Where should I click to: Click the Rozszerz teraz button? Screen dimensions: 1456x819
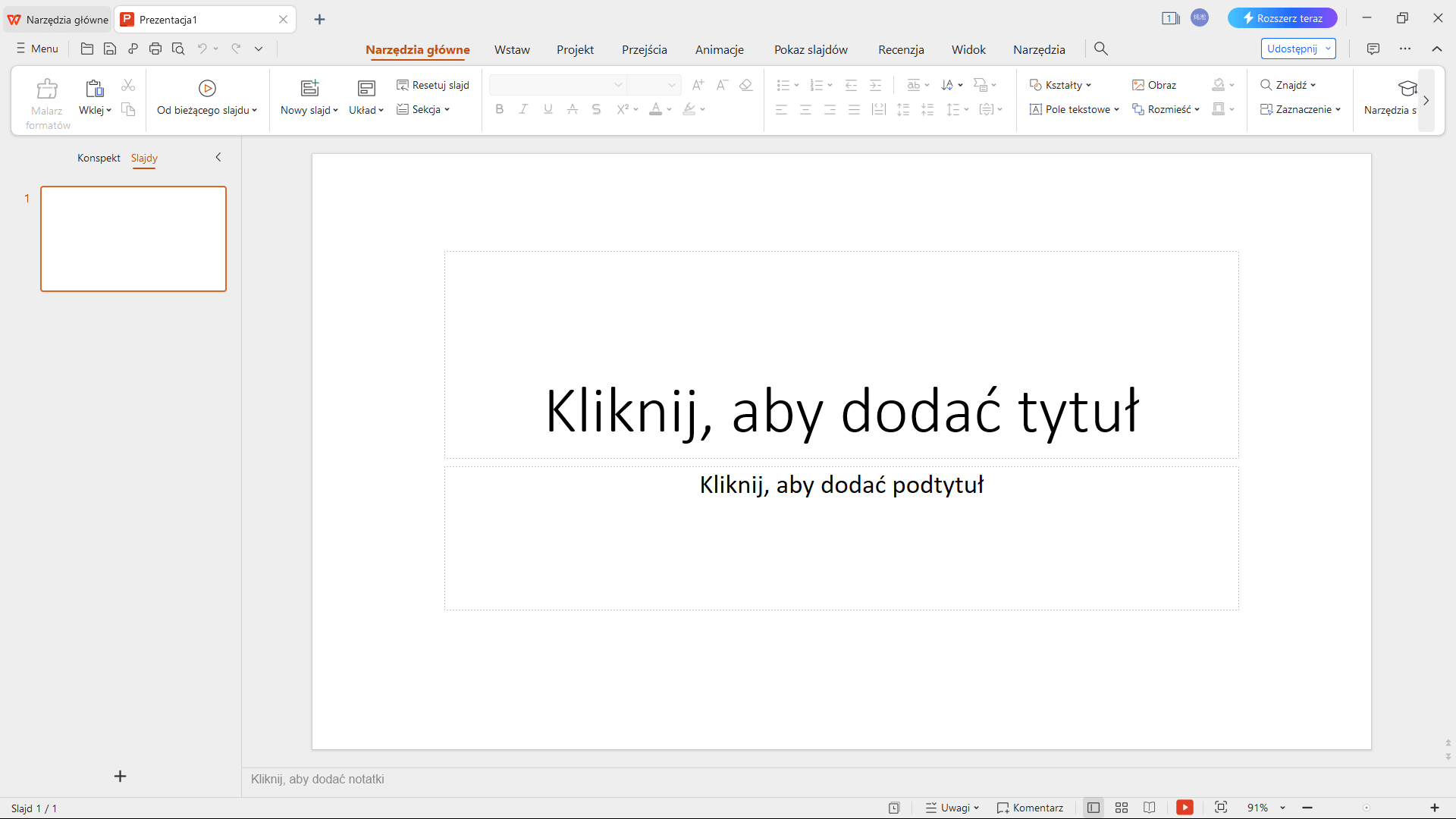pyautogui.click(x=1283, y=17)
